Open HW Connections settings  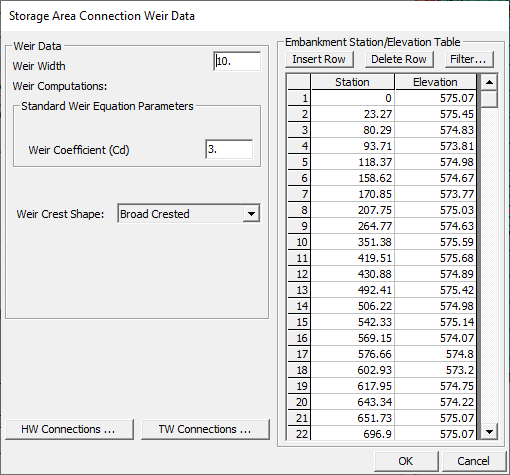(x=69, y=429)
